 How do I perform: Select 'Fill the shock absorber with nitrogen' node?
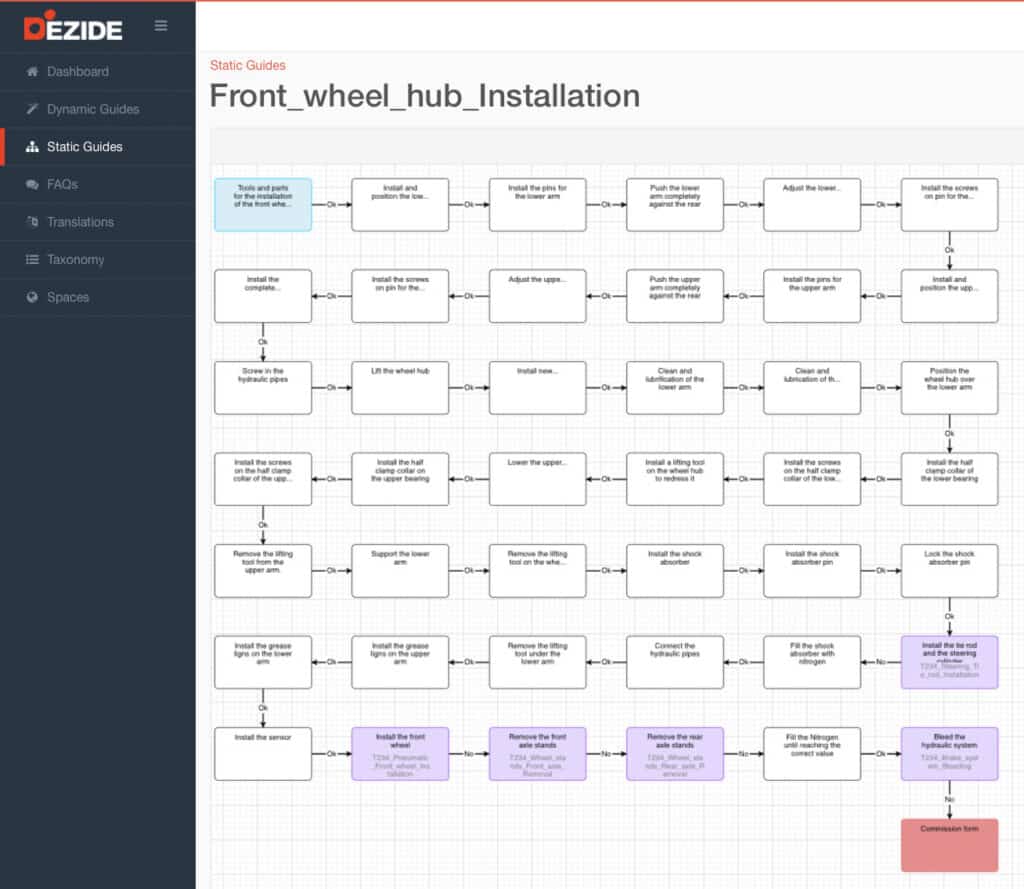click(812, 662)
